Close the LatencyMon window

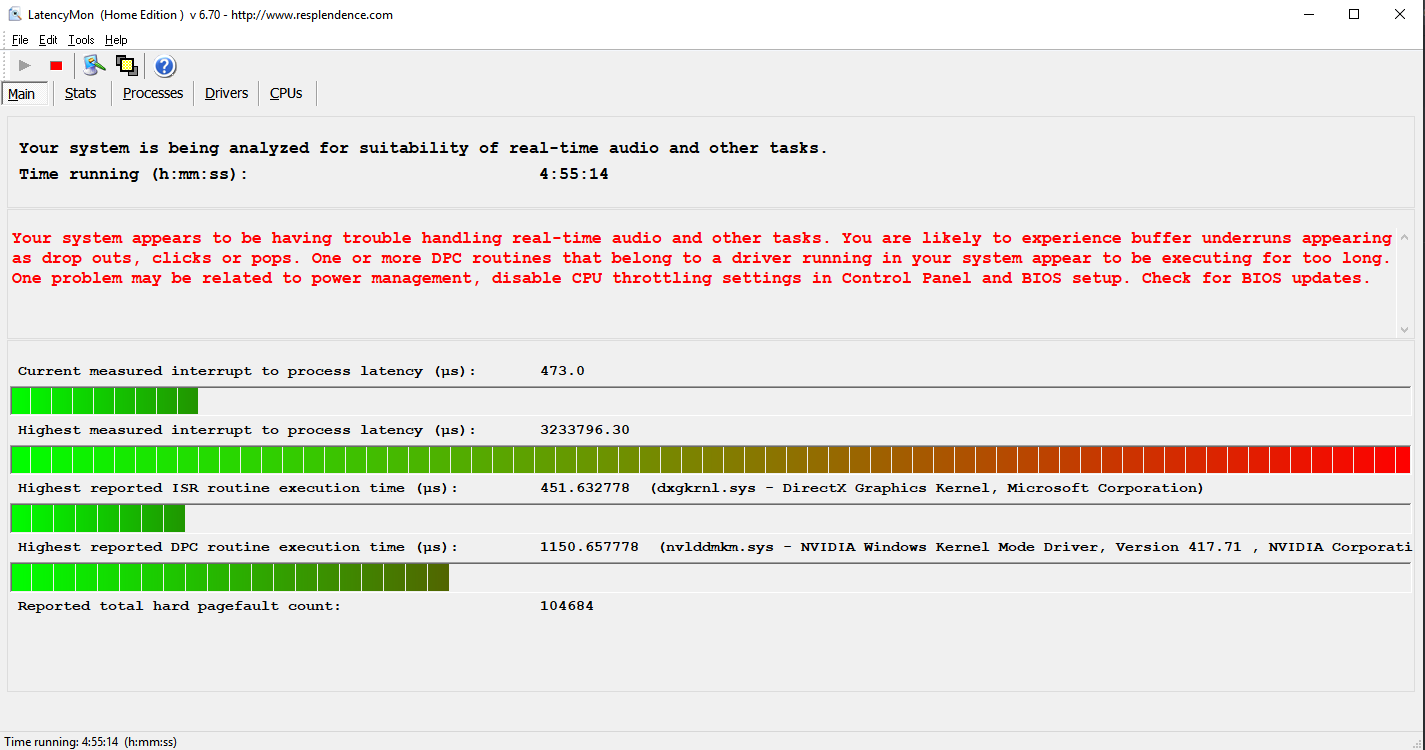tap(1401, 15)
